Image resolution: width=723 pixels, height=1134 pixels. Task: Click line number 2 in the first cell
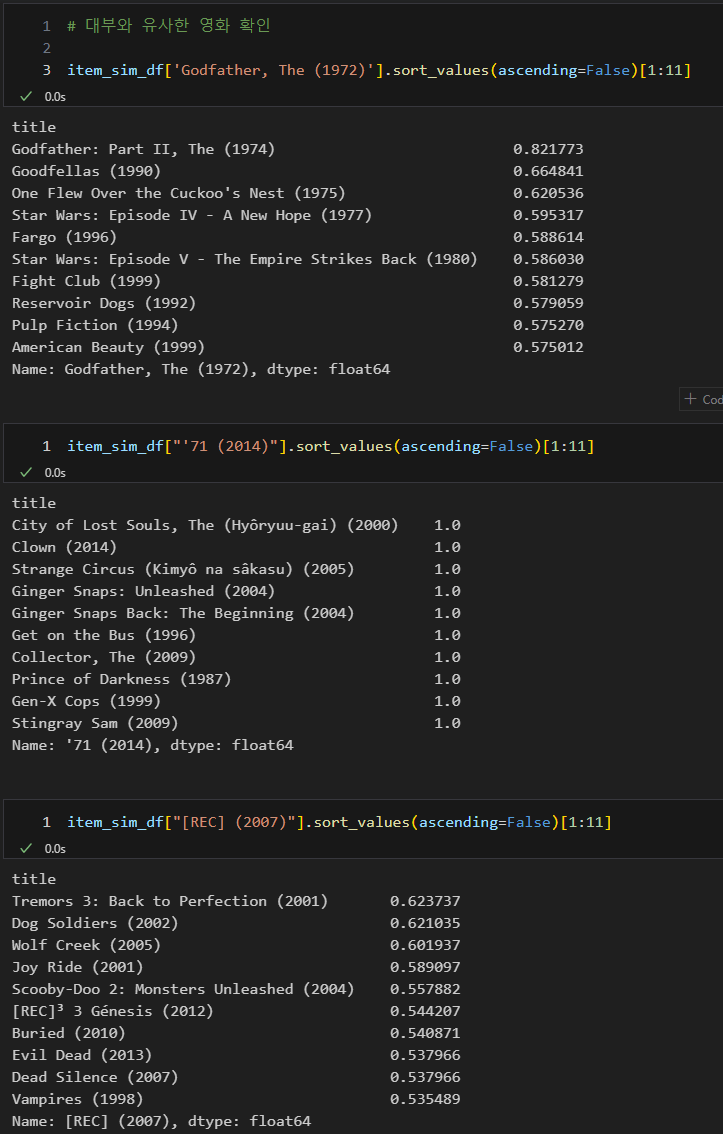(47, 48)
